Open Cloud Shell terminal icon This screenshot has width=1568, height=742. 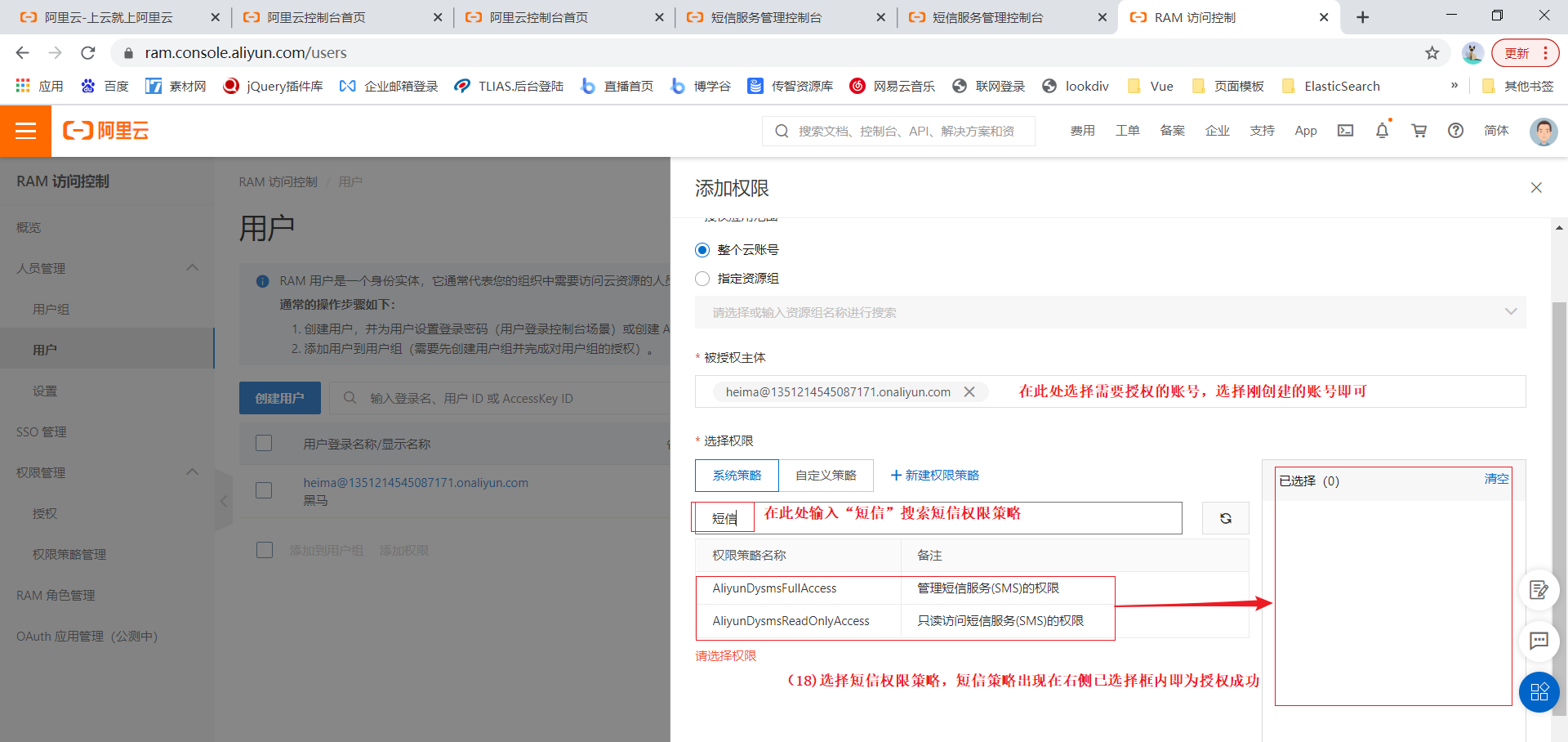[x=1345, y=131]
